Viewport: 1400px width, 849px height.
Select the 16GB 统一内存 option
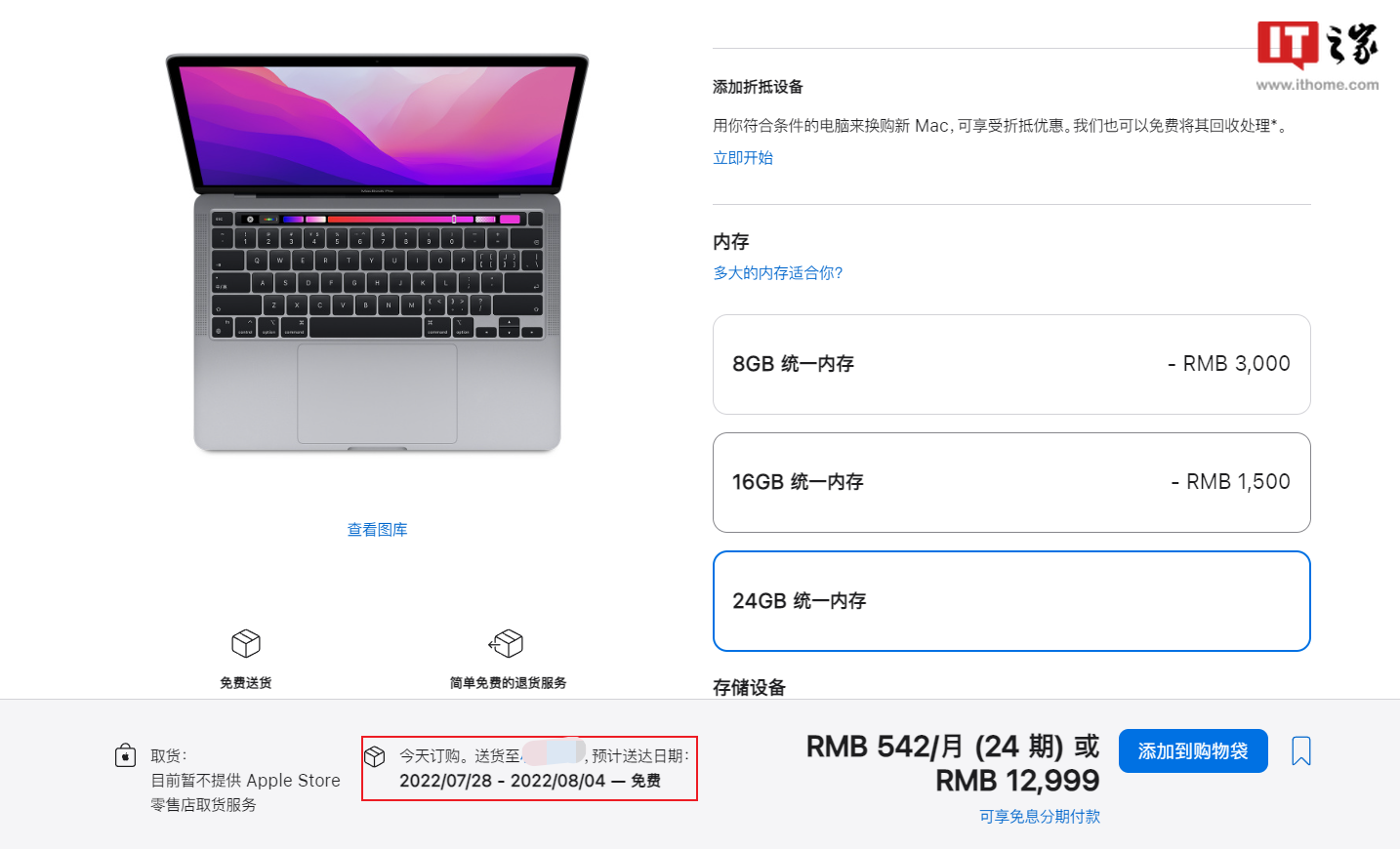(x=1011, y=482)
